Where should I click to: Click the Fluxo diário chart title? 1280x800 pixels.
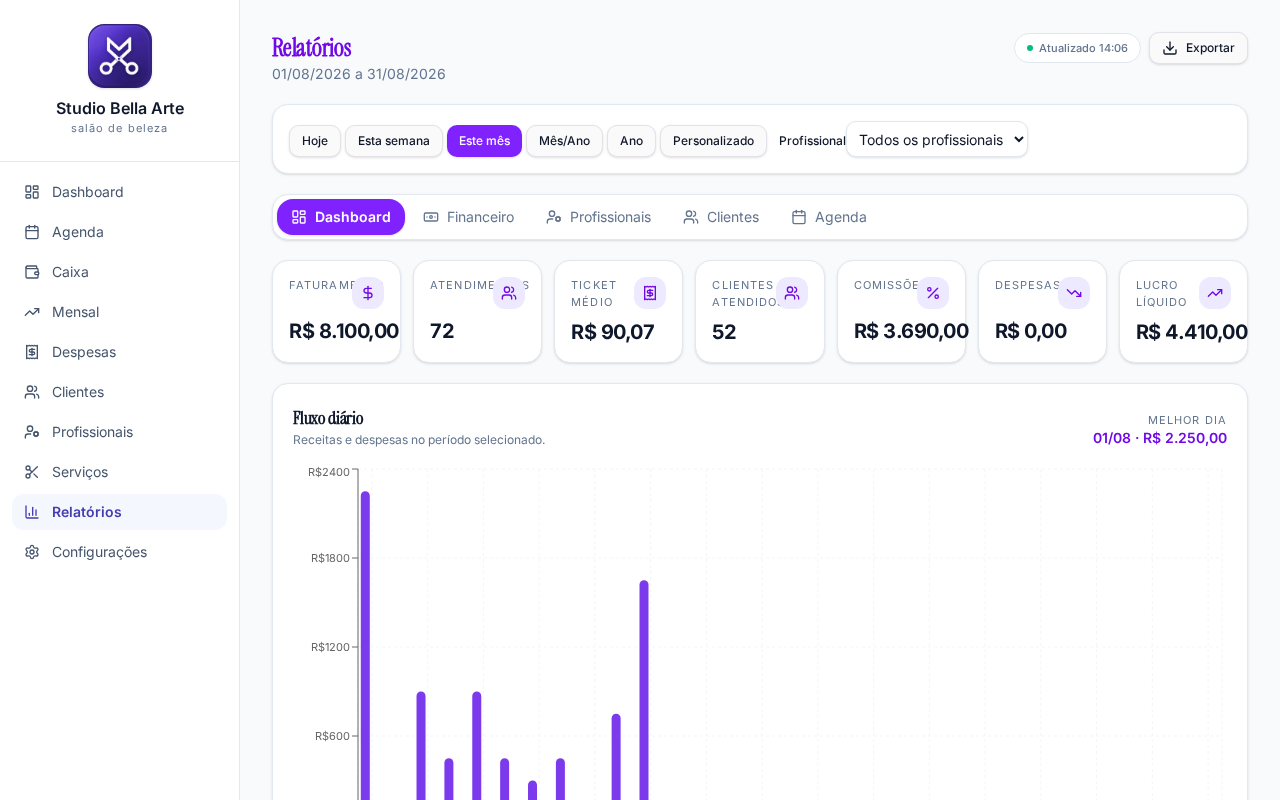click(x=328, y=418)
